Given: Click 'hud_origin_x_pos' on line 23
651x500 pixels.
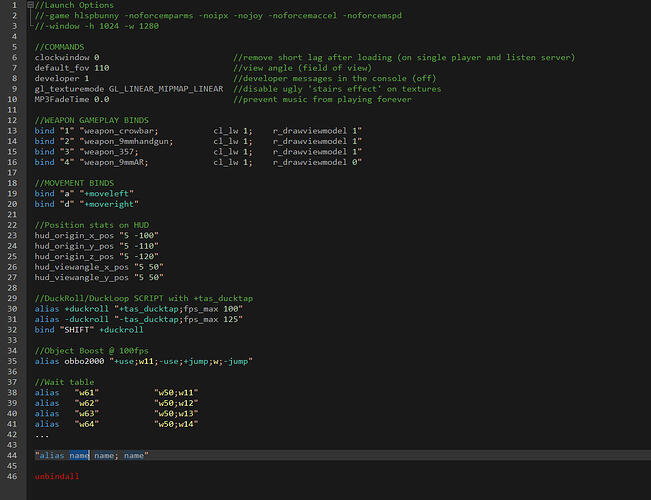Looking at the screenshot, I should click(74, 235).
